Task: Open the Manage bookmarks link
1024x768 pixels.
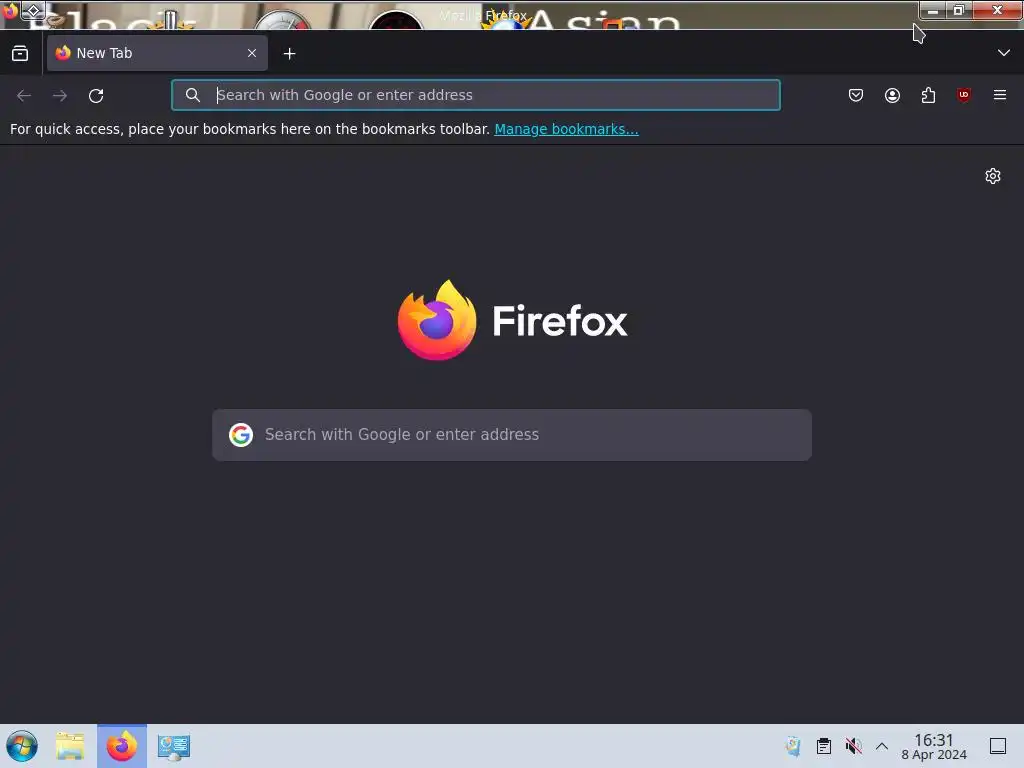Action: click(566, 129)
